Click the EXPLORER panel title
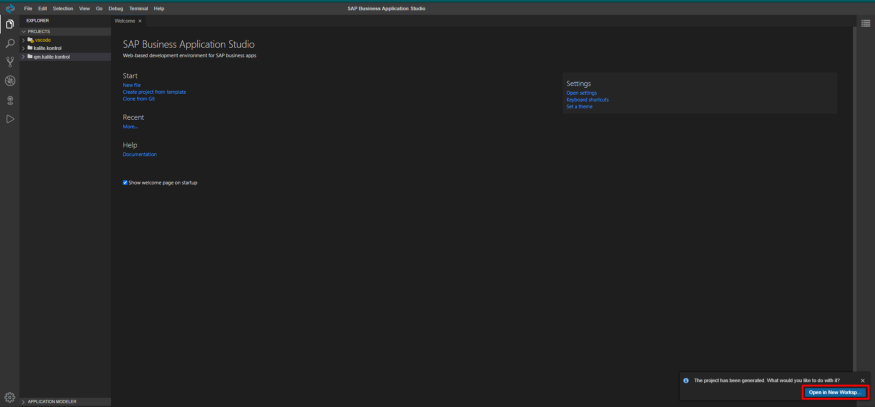The height and width of the screenshot is (407, 875). pos(38,21)
